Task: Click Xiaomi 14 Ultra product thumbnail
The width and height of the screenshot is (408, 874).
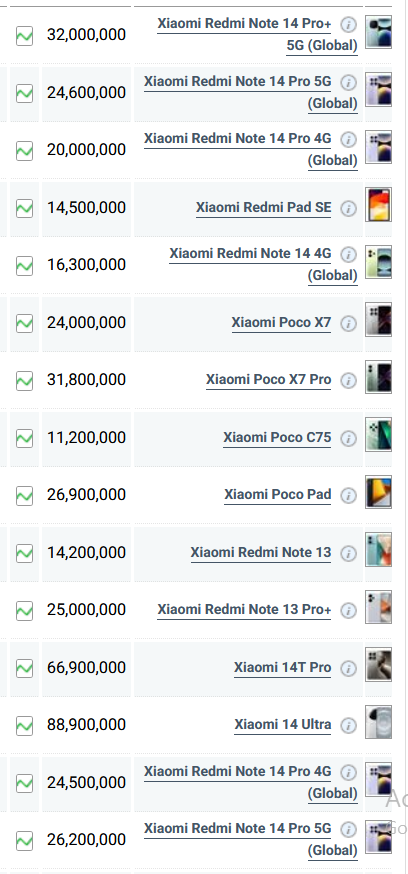Action: (378, 722)
